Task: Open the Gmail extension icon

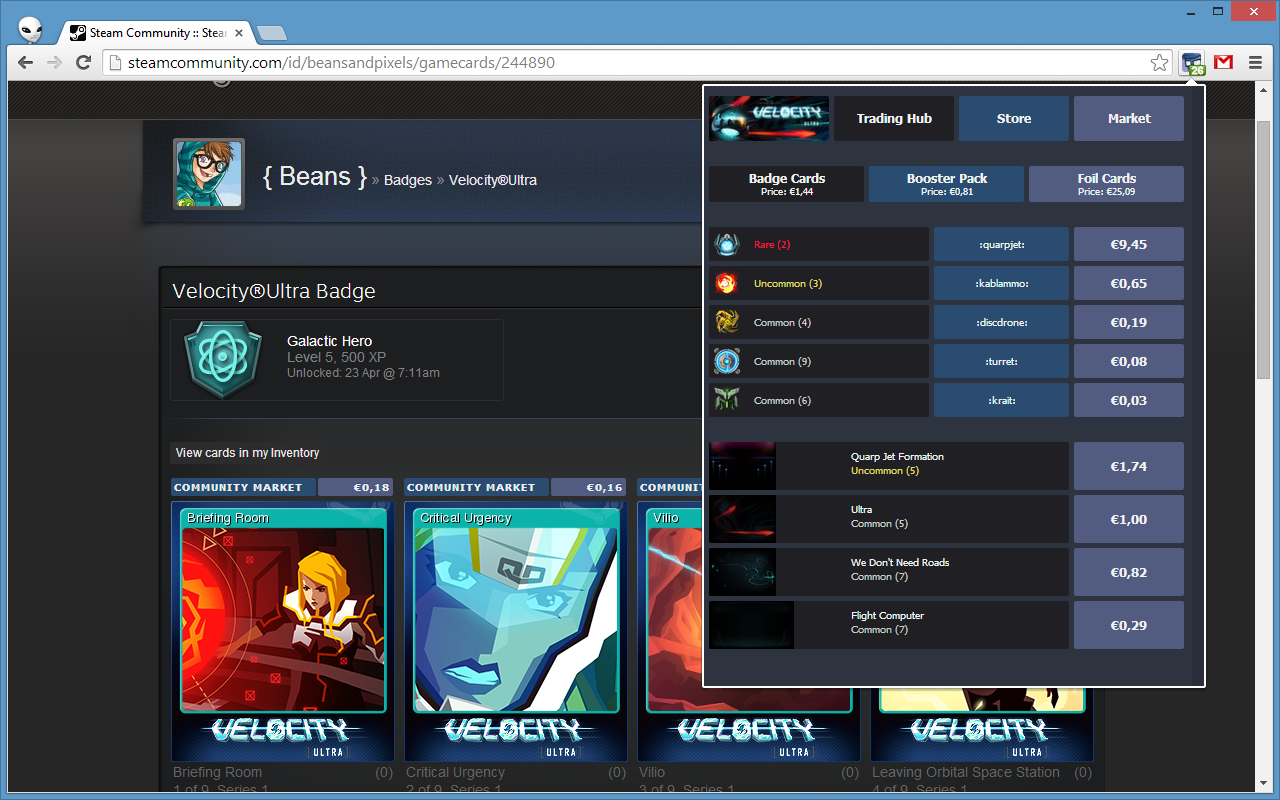Action: point(1223,63)
